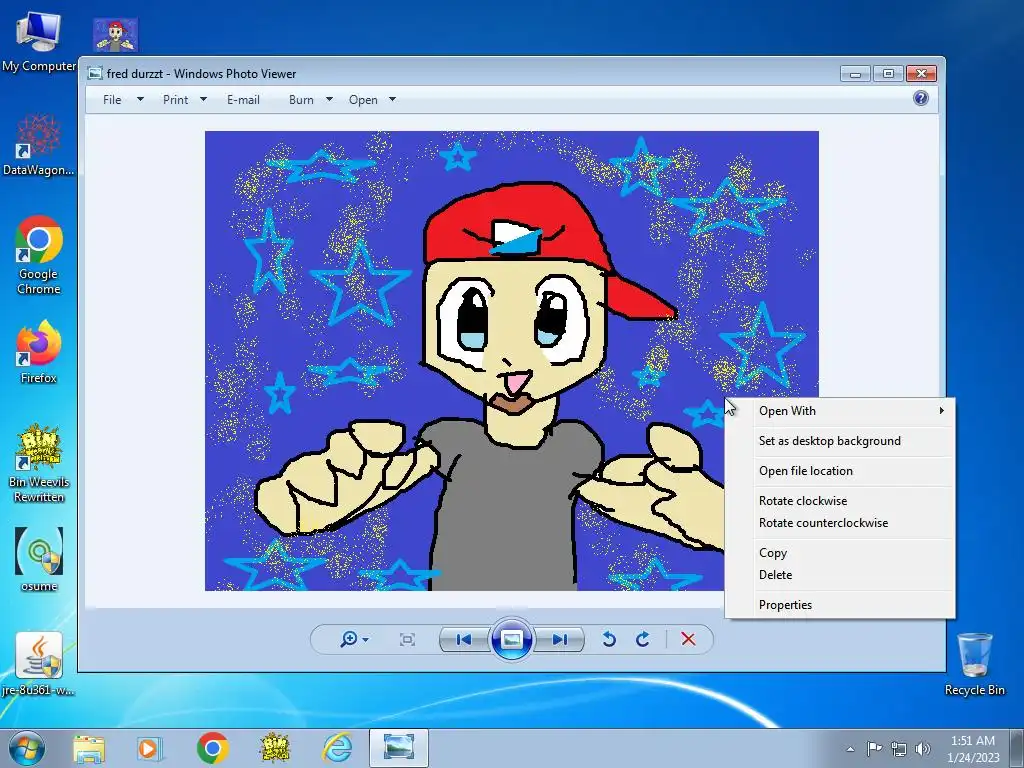Select My Computer desktop icon

point(39,40)
